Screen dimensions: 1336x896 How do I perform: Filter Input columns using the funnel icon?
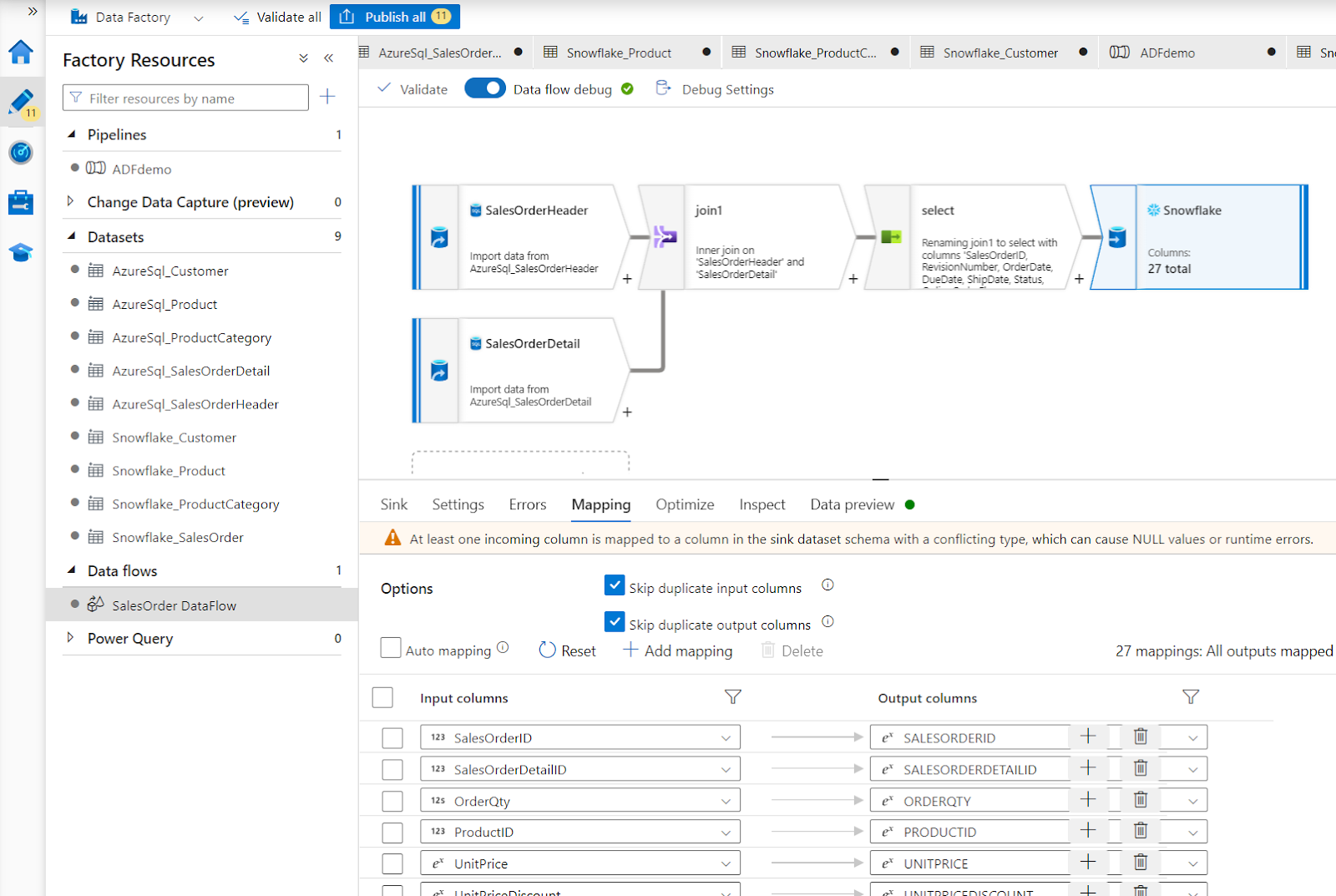732,697
